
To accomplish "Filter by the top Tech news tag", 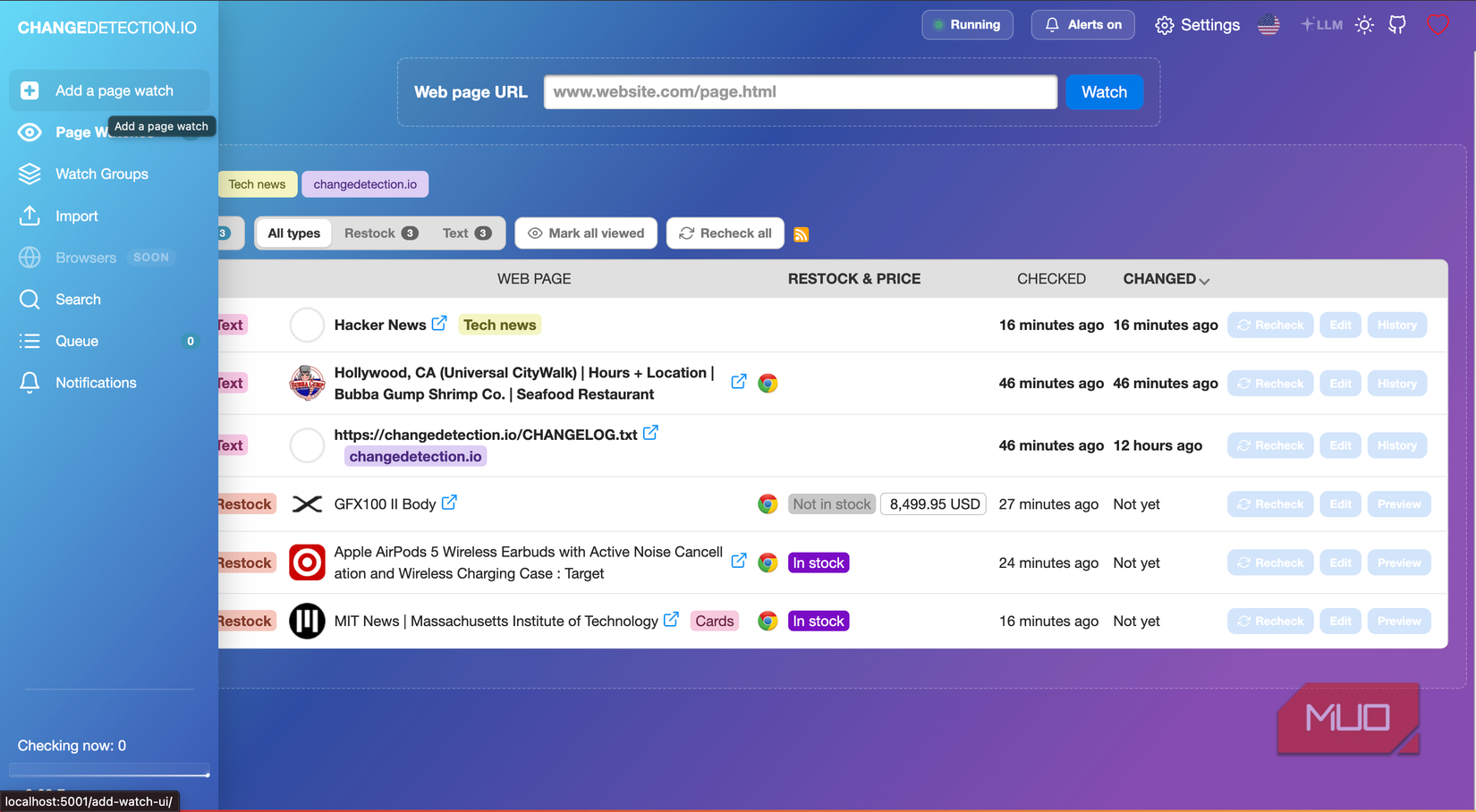I will (x=257, y=184).
